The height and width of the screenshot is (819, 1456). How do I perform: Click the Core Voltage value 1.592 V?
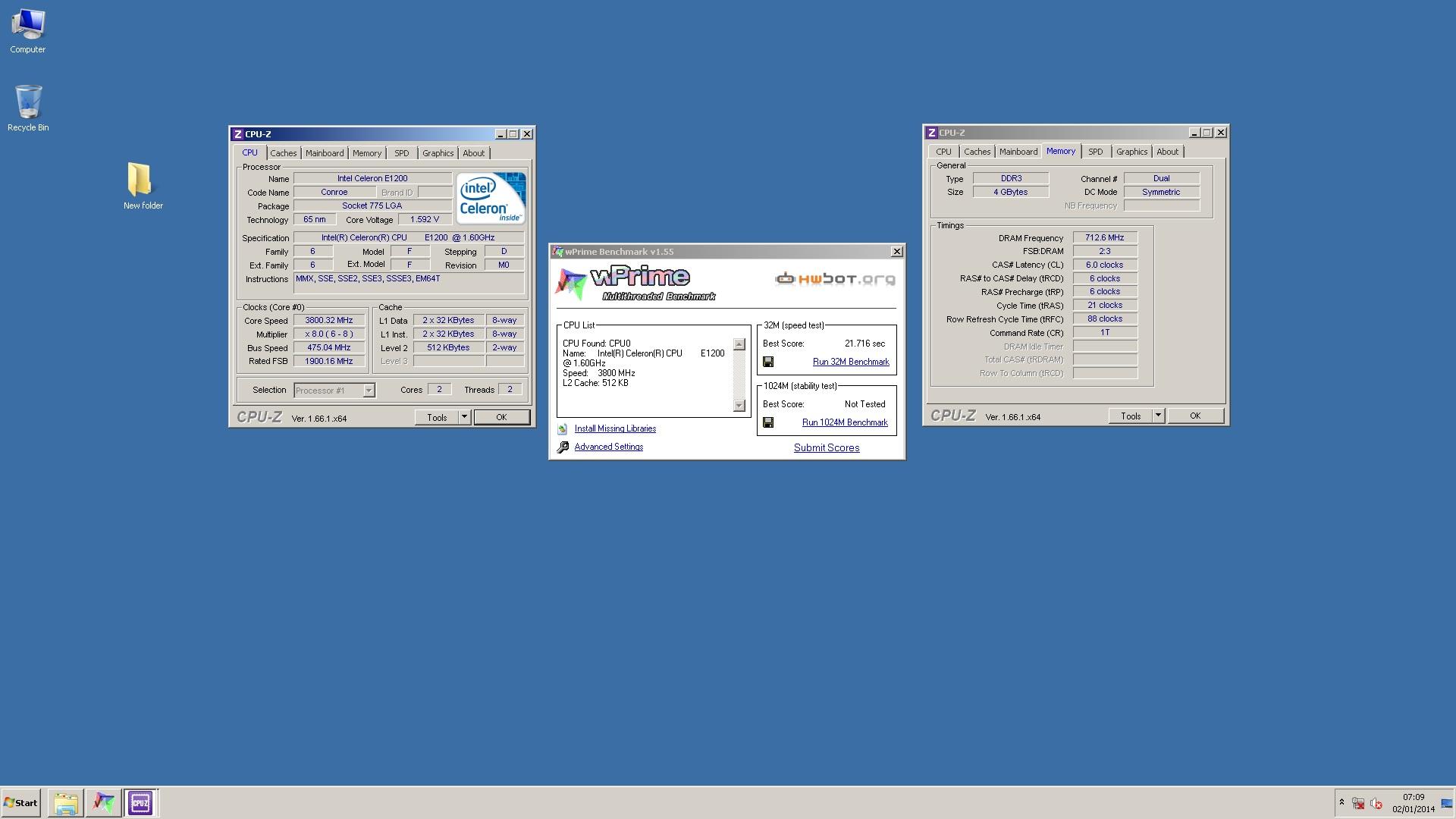425,220
